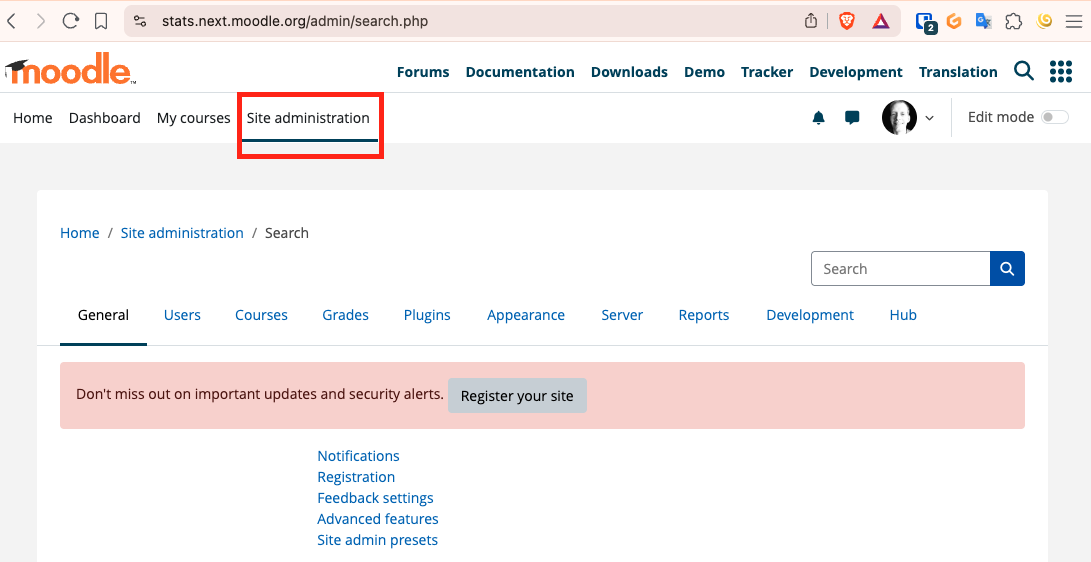Click the browser forward arrow
1091x562 pixels.
pos(40,22)
